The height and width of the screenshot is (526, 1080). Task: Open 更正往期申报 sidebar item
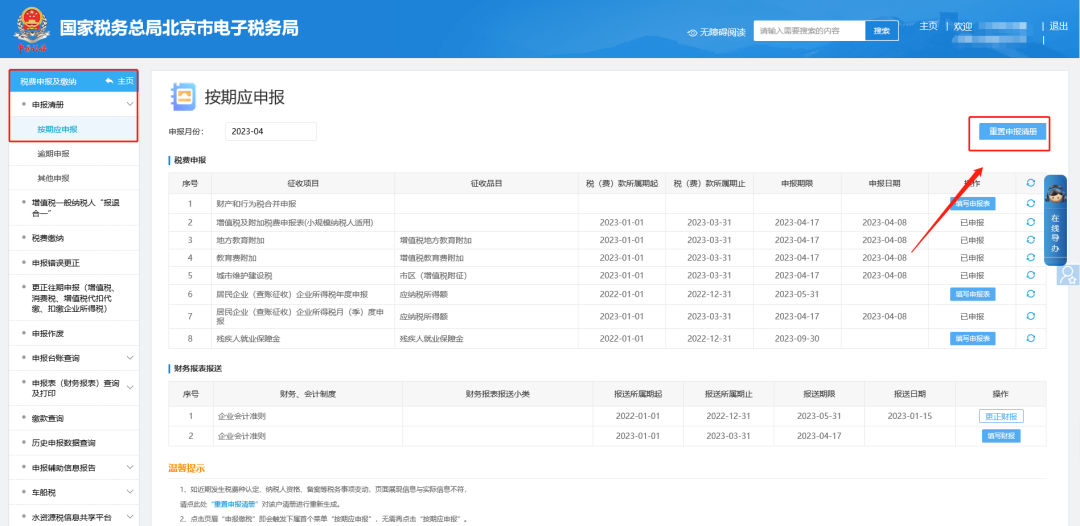click(71, 298)
